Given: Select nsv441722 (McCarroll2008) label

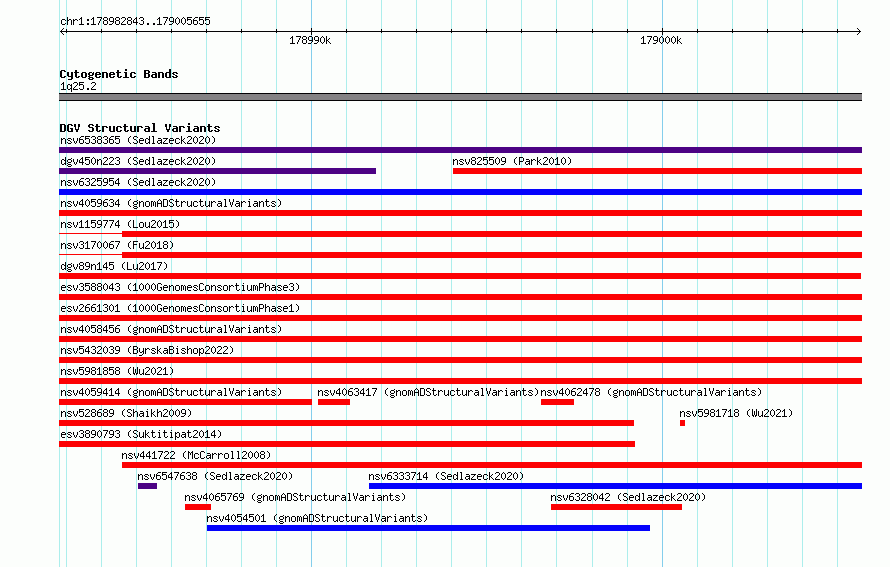Looking at the screenshot, I should pyautogui.click(x=196, y=455).
